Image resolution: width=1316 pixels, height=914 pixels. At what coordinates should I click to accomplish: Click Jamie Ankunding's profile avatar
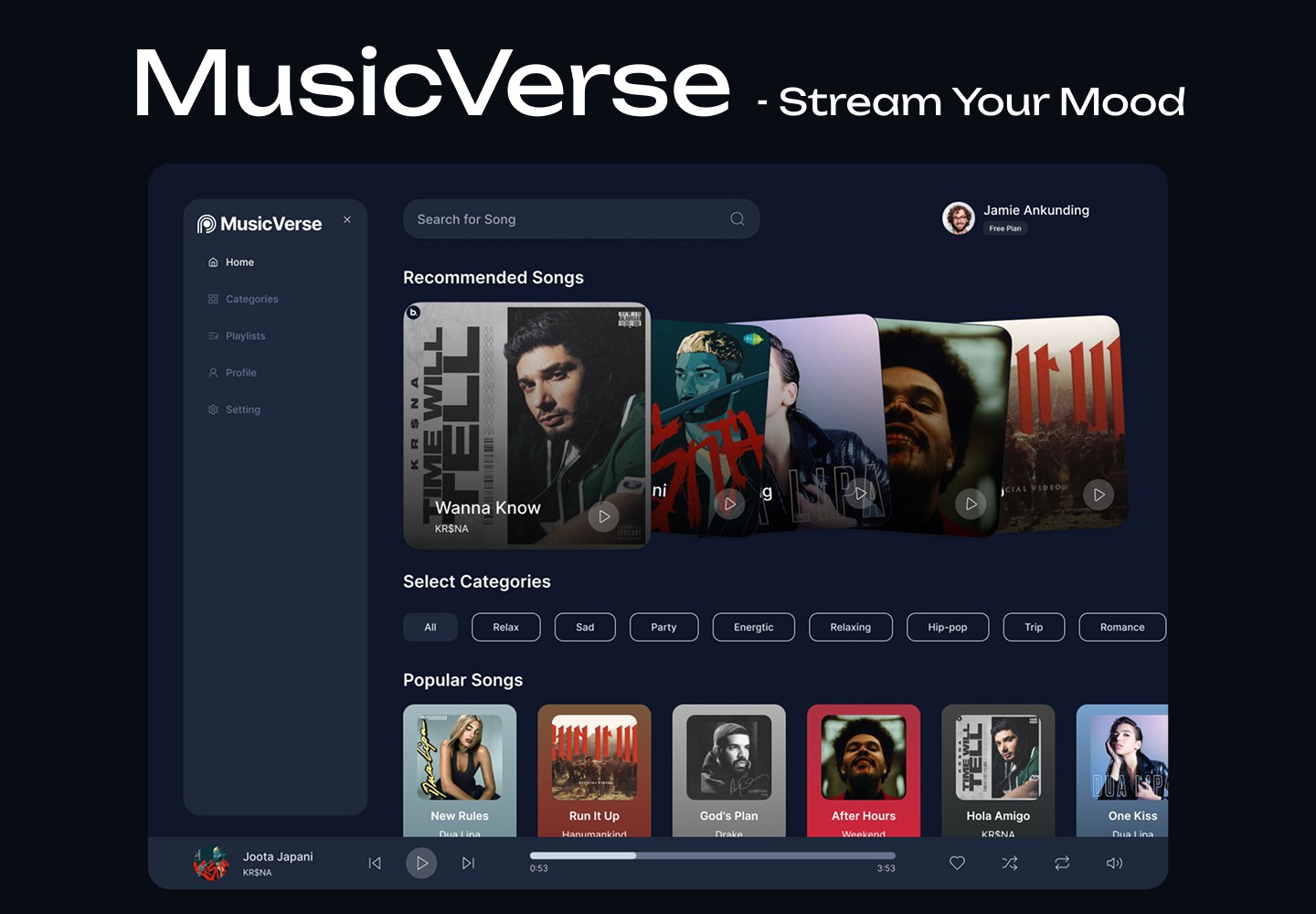(x=959, y=218)
